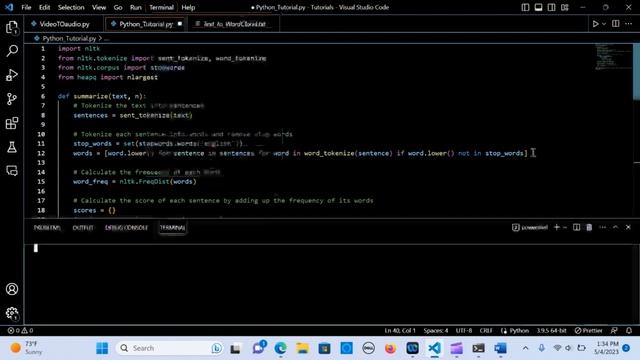Change indentation via Spaces: 4

click(436, 331)
